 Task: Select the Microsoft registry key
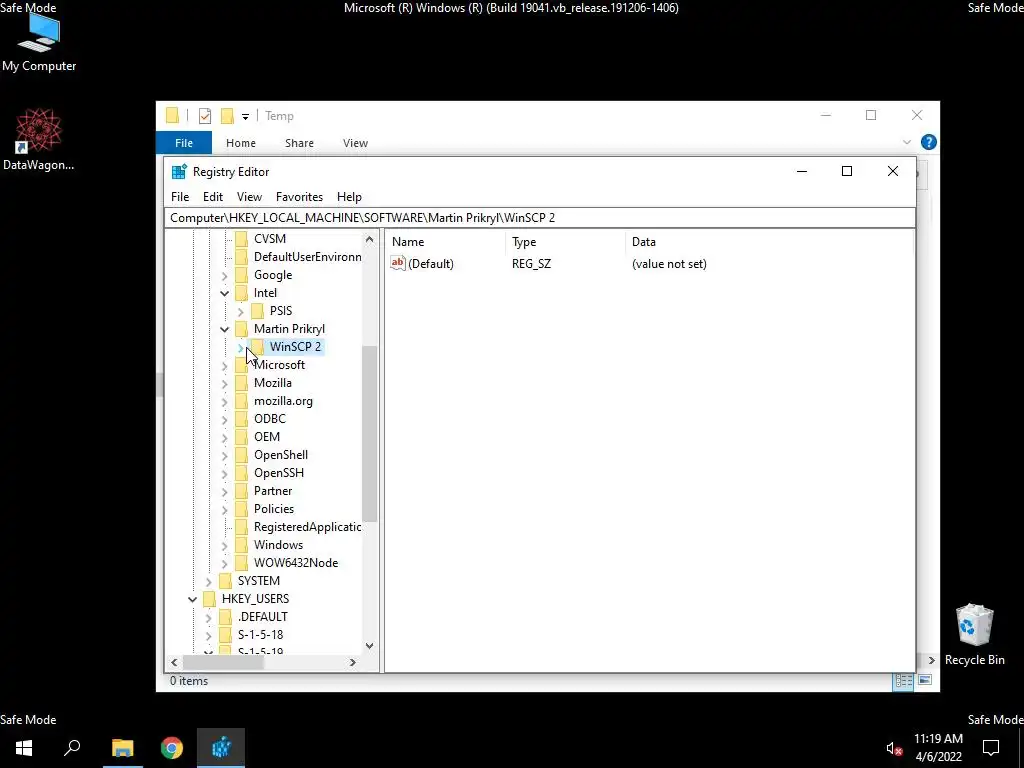[280, 364]
